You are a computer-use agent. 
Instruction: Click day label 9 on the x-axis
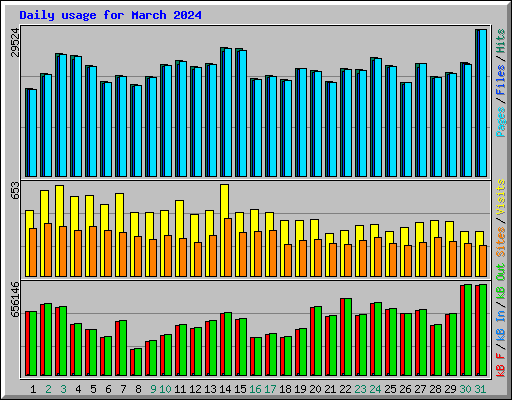tap(153, 389)
